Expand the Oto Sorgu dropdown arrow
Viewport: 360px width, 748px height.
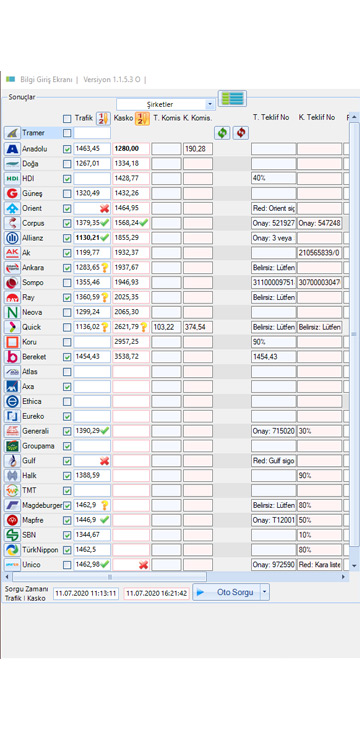pos(265,592)
